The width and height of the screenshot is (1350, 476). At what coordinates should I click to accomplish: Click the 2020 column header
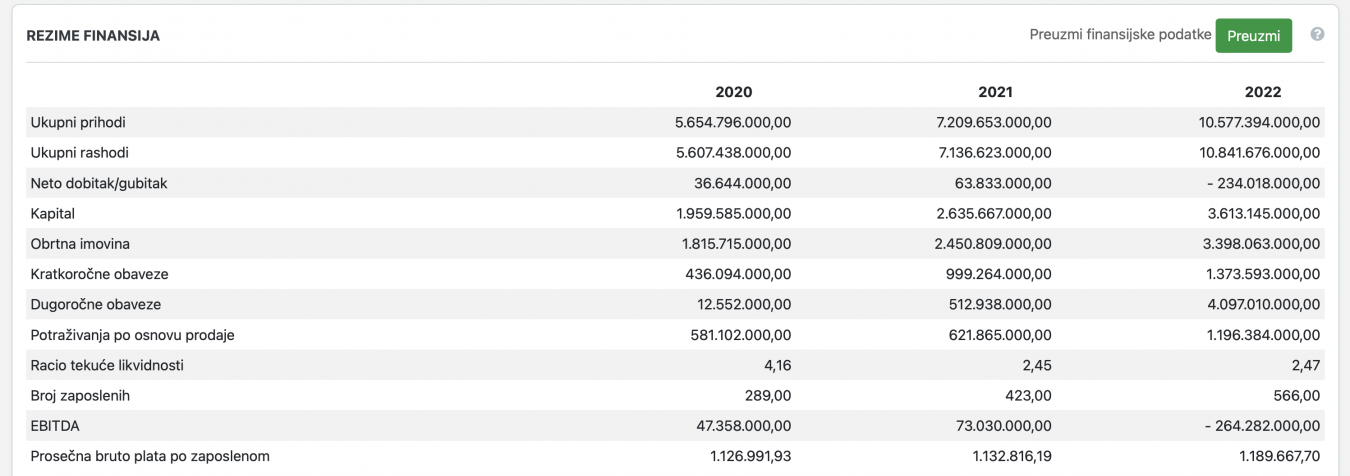point(733,92)
